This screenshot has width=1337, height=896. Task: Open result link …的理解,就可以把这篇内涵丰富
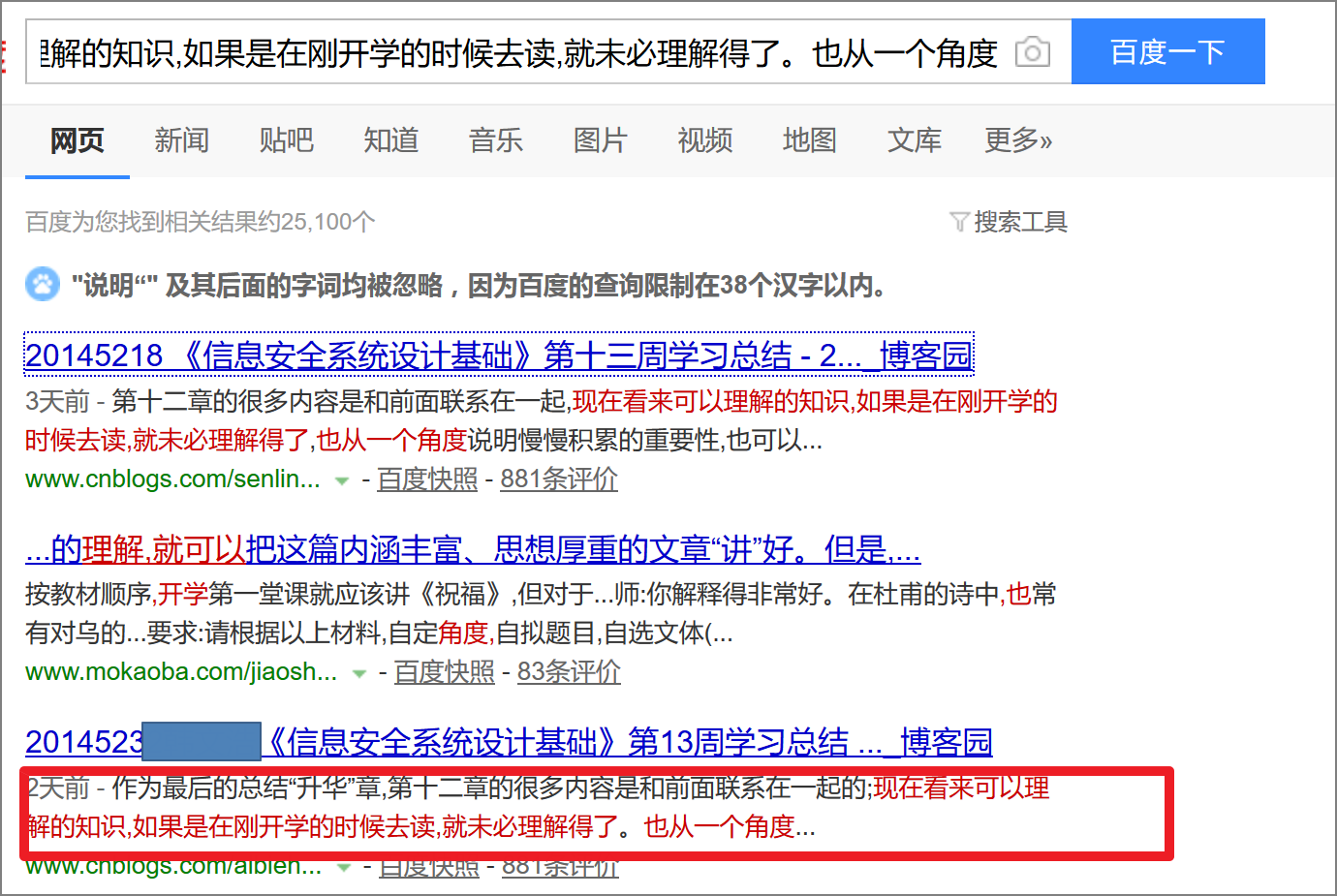point(473,549)
